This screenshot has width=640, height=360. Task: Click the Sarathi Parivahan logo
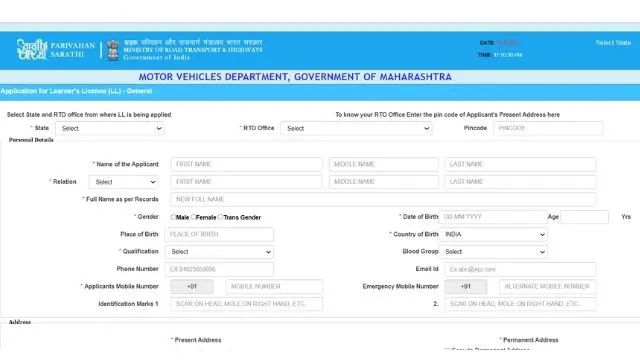[x=32, y=49]
